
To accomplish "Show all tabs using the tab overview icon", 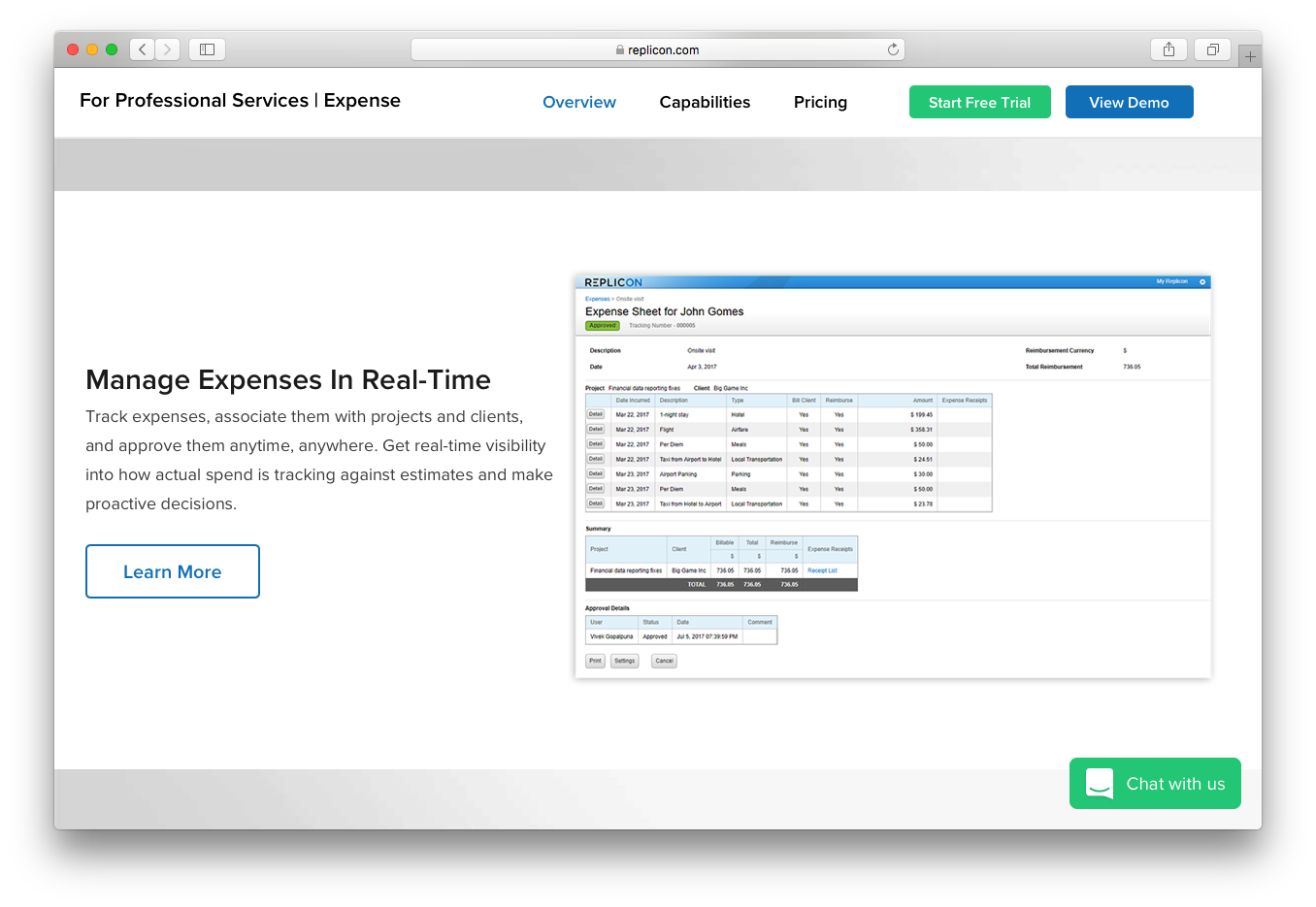I will (1212, 49).
